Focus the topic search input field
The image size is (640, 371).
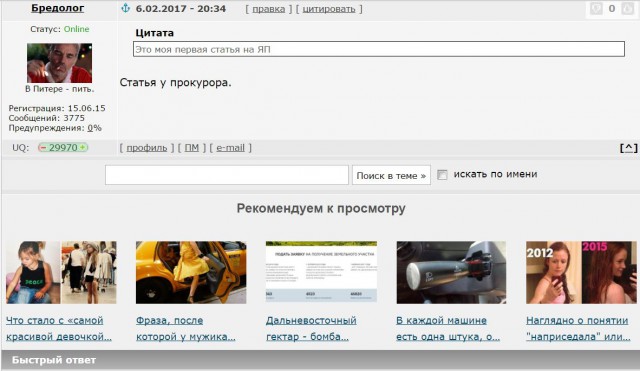coord(227,175)
